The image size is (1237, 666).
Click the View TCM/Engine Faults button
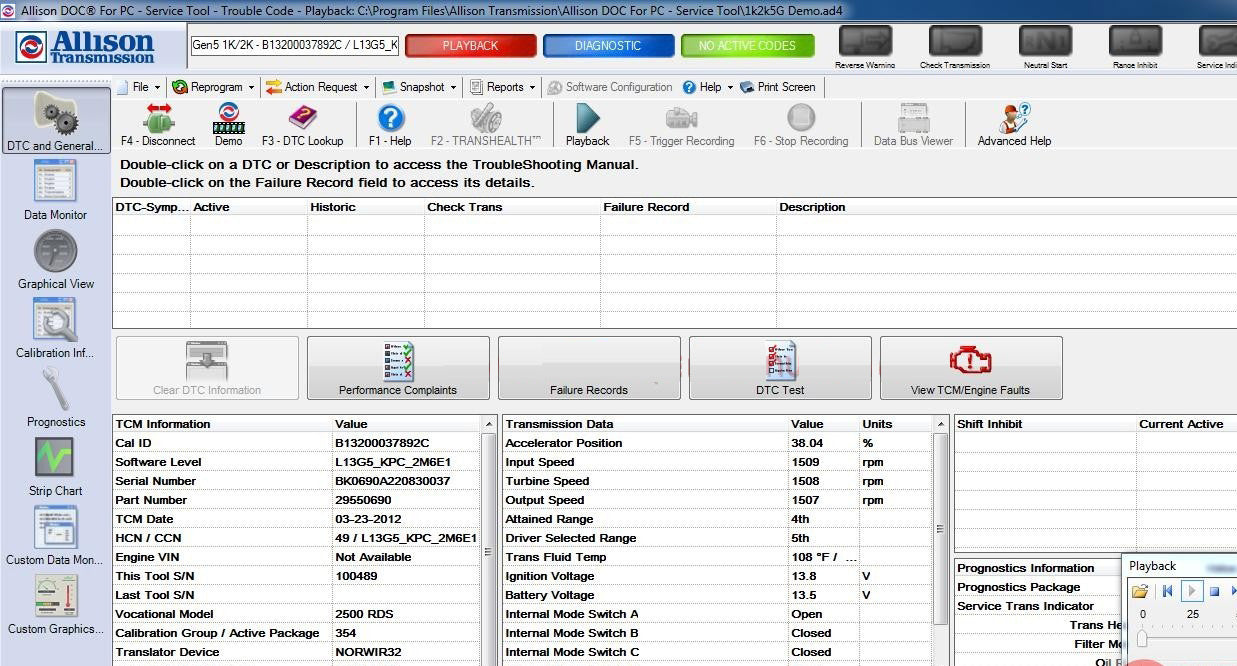click(x=970, y=367)
